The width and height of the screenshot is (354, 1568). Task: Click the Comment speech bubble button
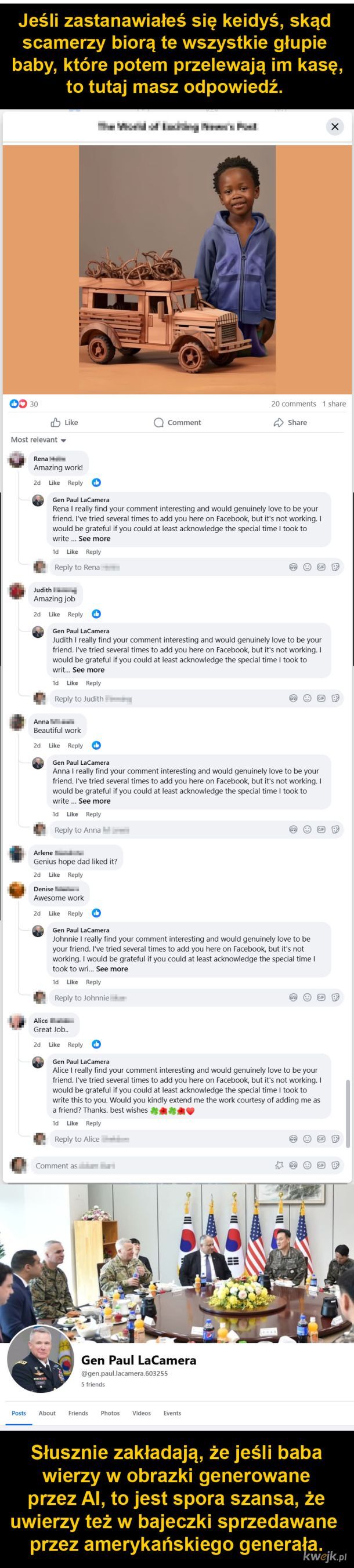(x=176, y=422)
